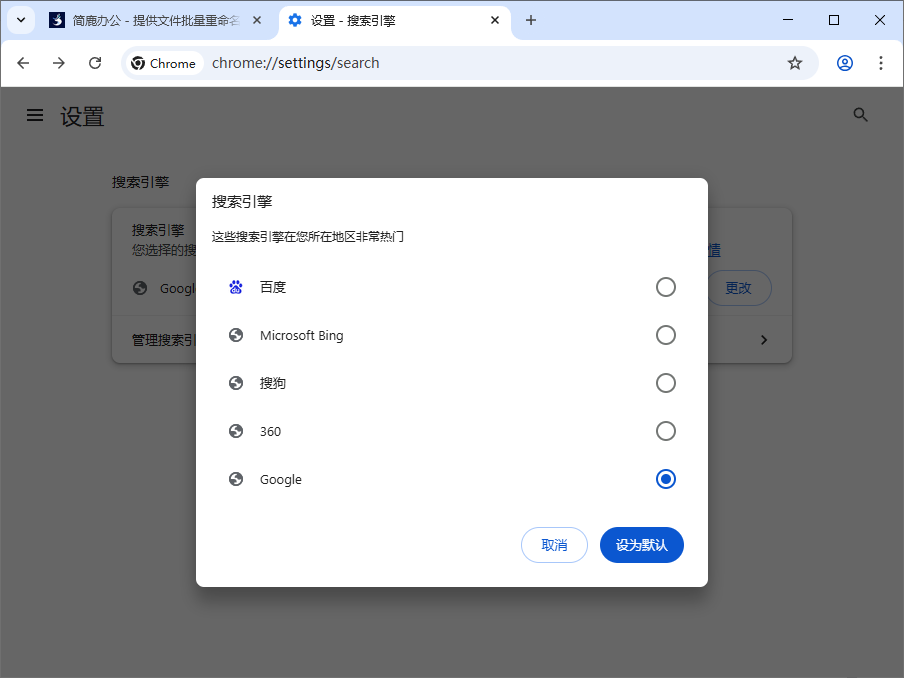Select Microsoft Bing as search engine
904x678 pixels.
(x=666, y=335)
